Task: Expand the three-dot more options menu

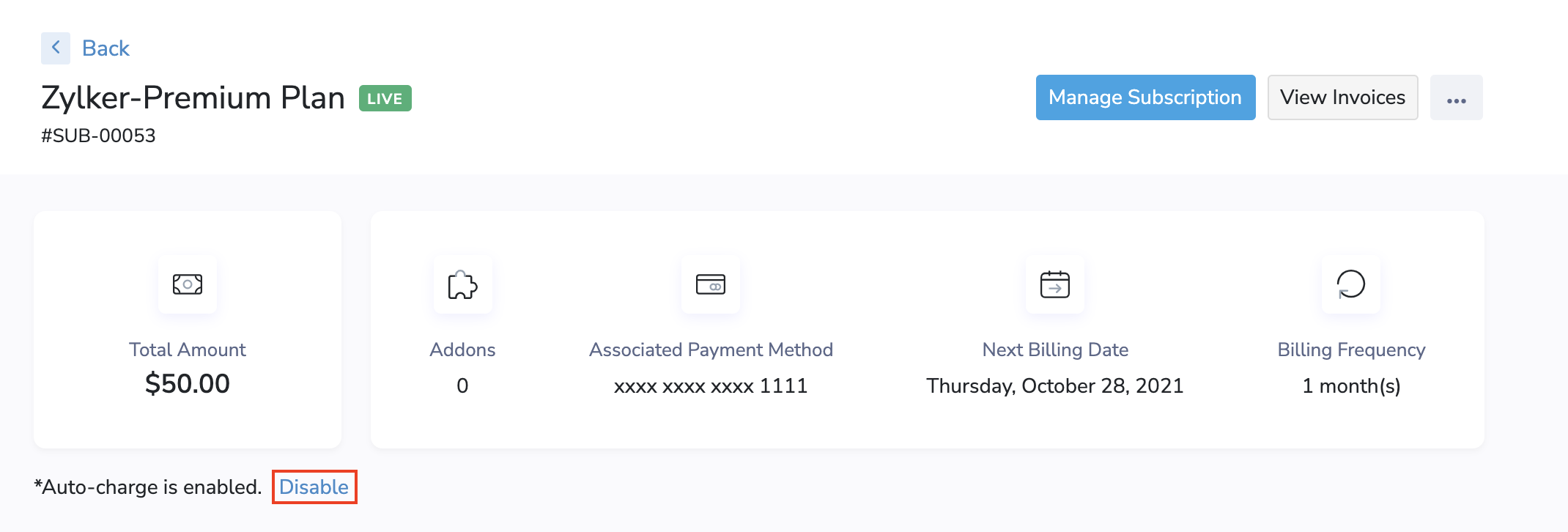Action: (x=1456, y=98)
